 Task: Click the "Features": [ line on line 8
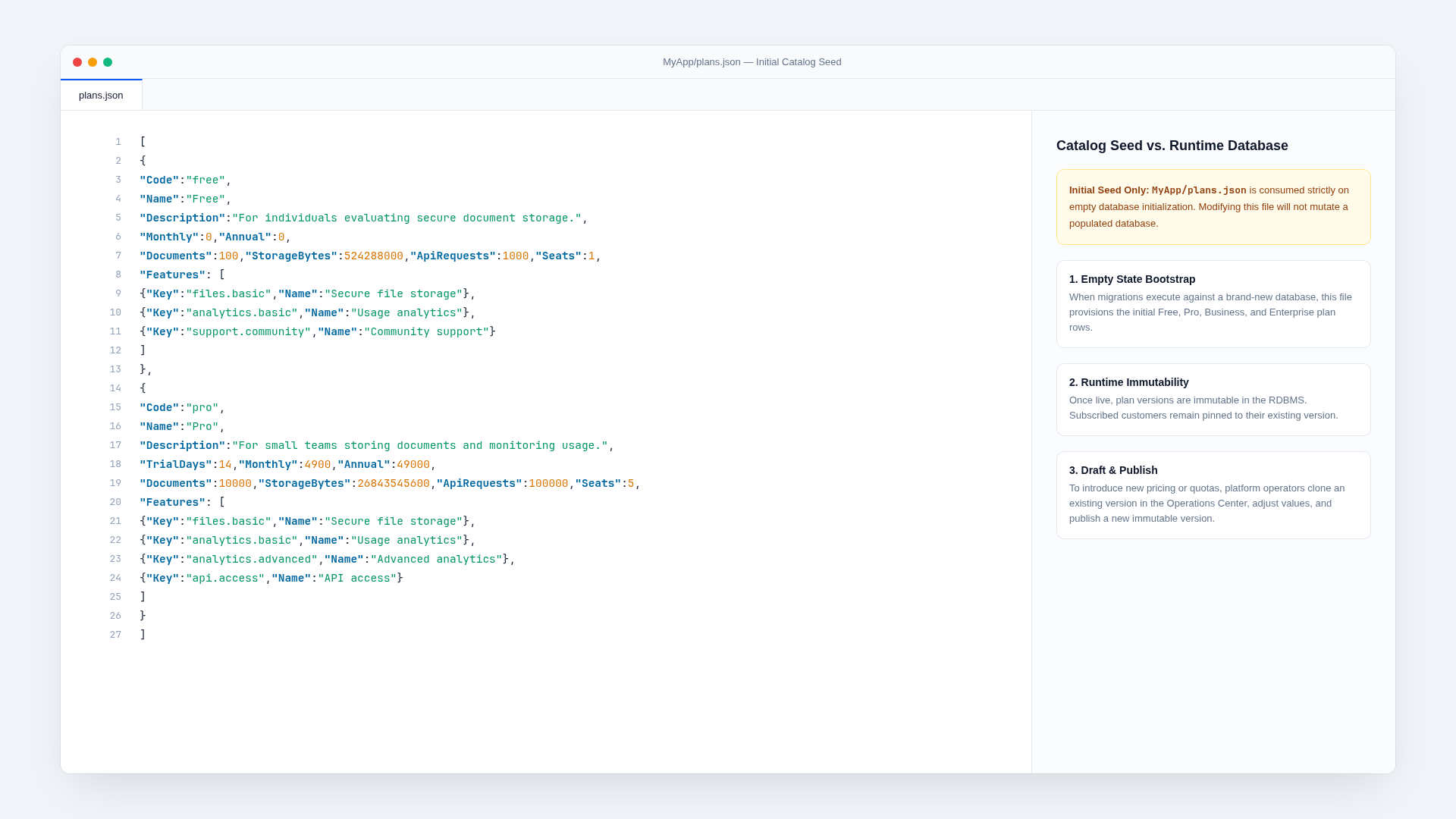point(182,275)
